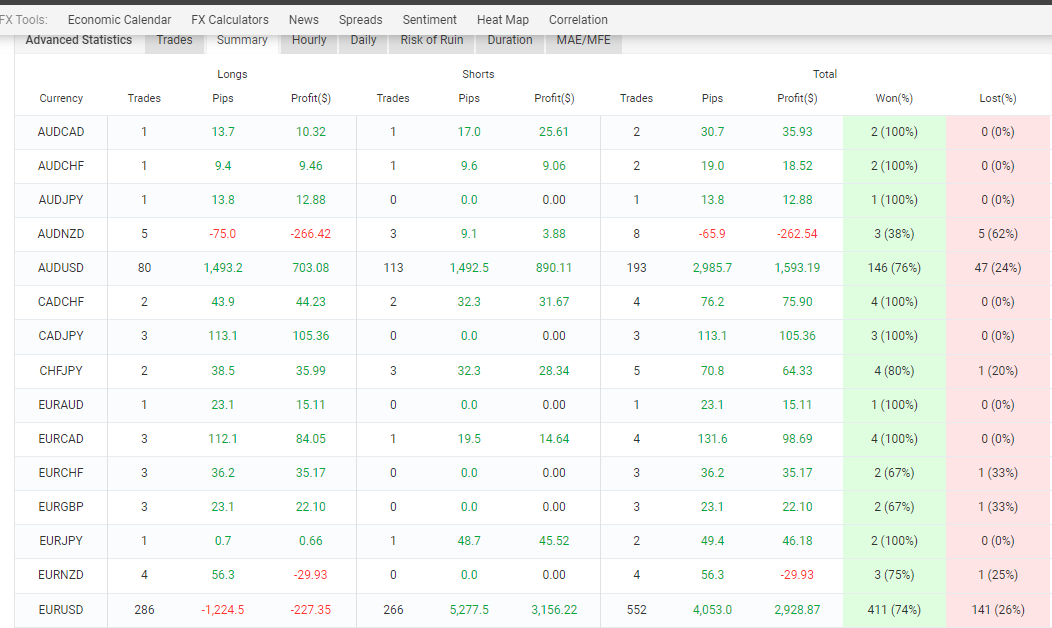
Task: Select the AUDCHF currency row label
Action: coord(61,166)
